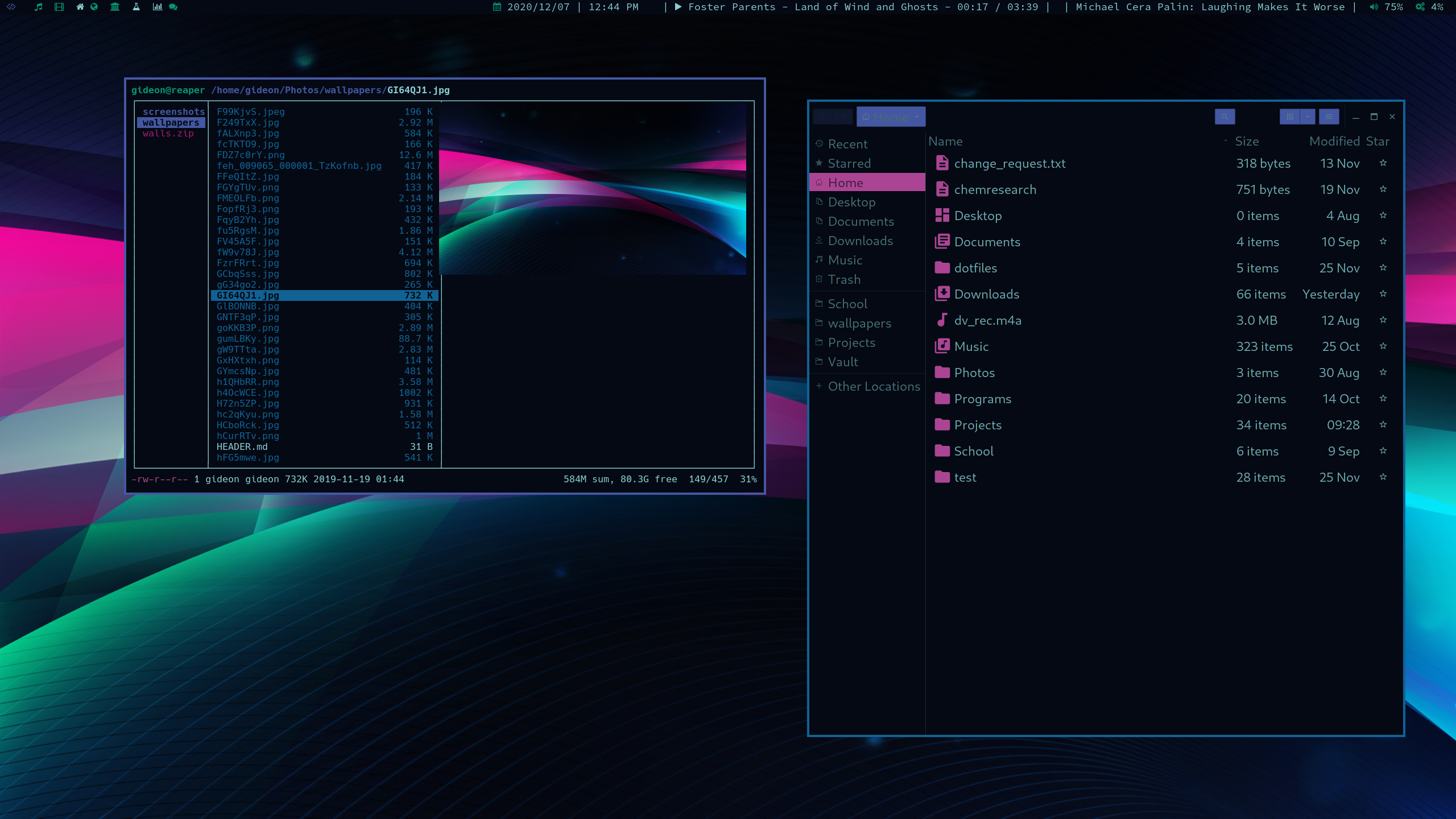Open the hamburger menu in file manager
Image resolution: width=1456 pixels, height=819 pixels.
pyautogui.click(x=1329, y=117)
